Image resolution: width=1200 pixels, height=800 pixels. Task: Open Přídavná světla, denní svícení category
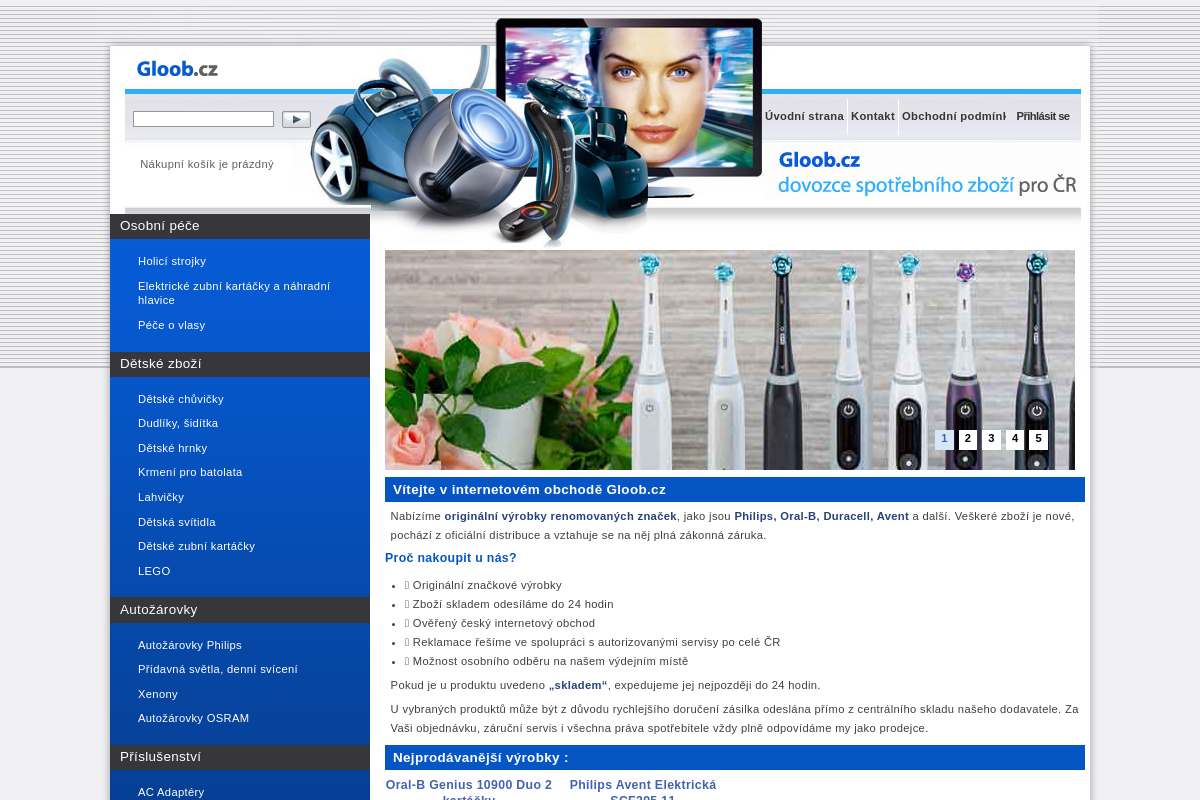click(218, 669)
